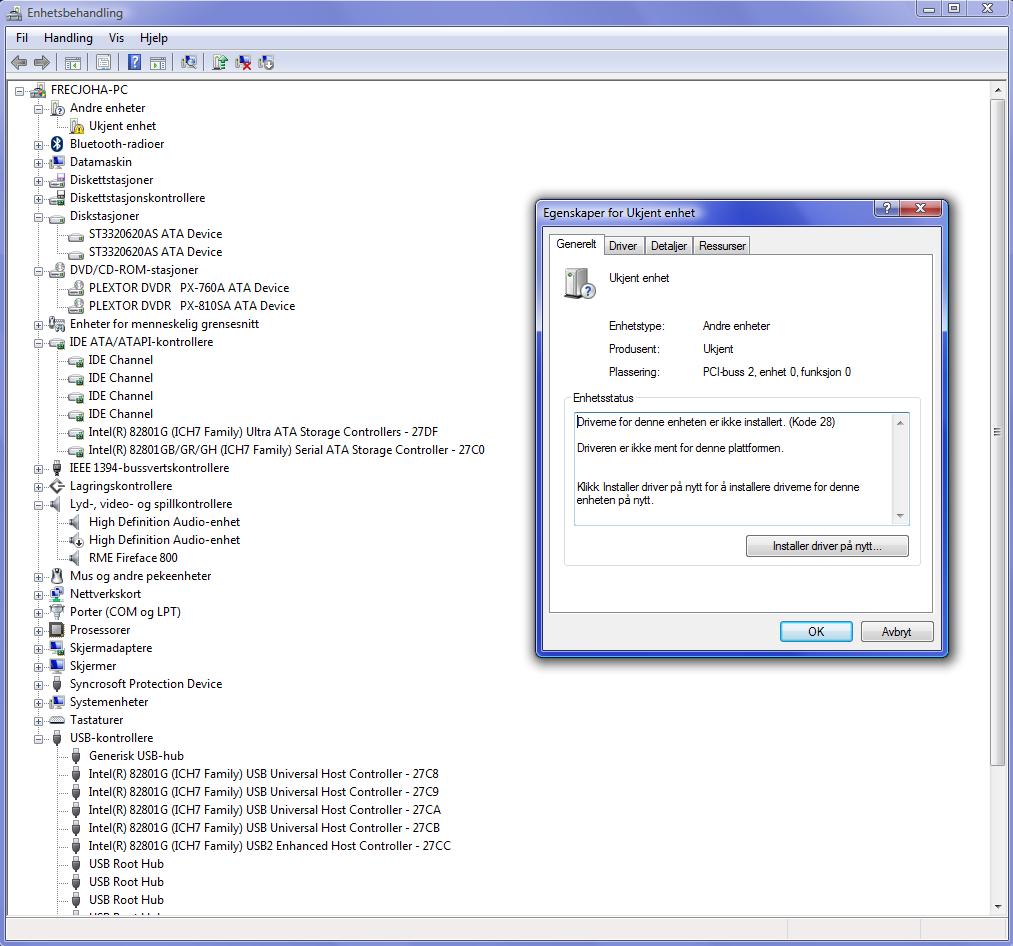Expand the Nettverkskort category
This screenshot has height=946, width=1013.
coord(38,595)
